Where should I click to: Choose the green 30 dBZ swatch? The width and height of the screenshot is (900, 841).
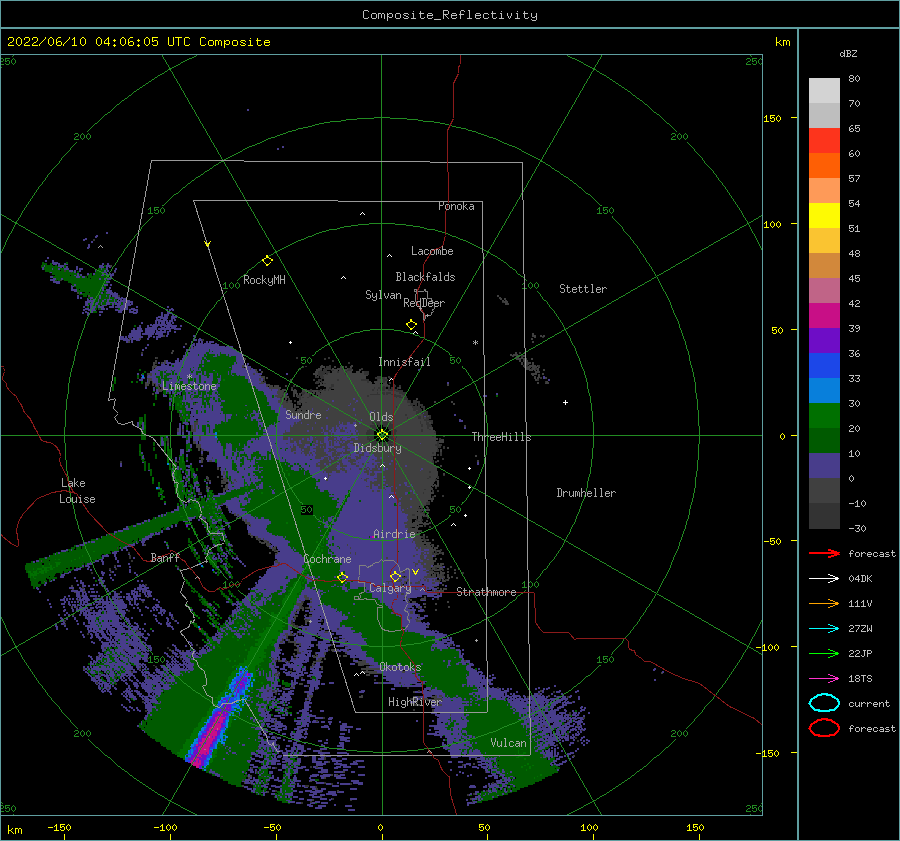click(824, 416)
